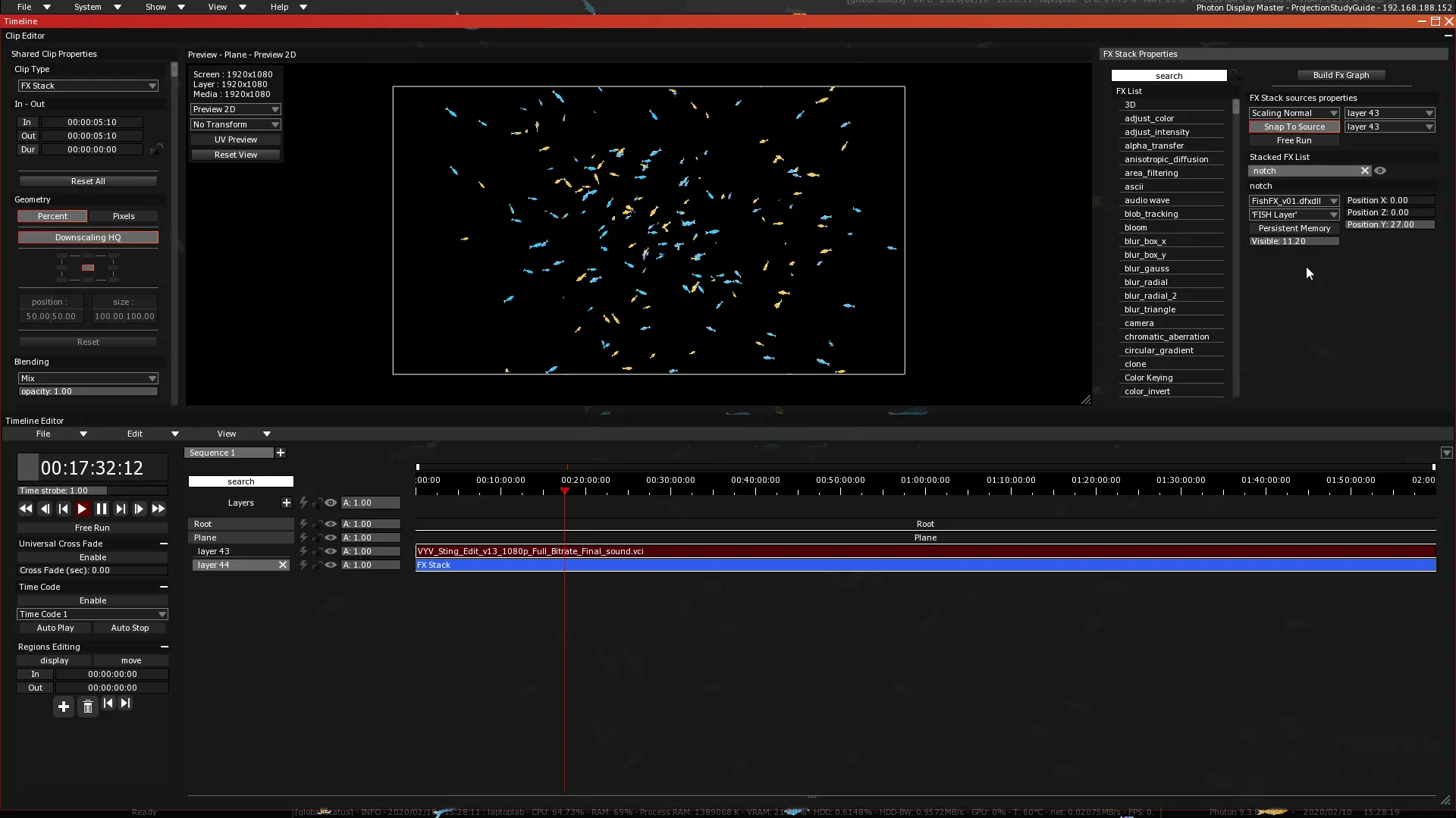Go to previous region marker
The width and height of the screenshot is (1456, 818).
[x=108, y=704]
